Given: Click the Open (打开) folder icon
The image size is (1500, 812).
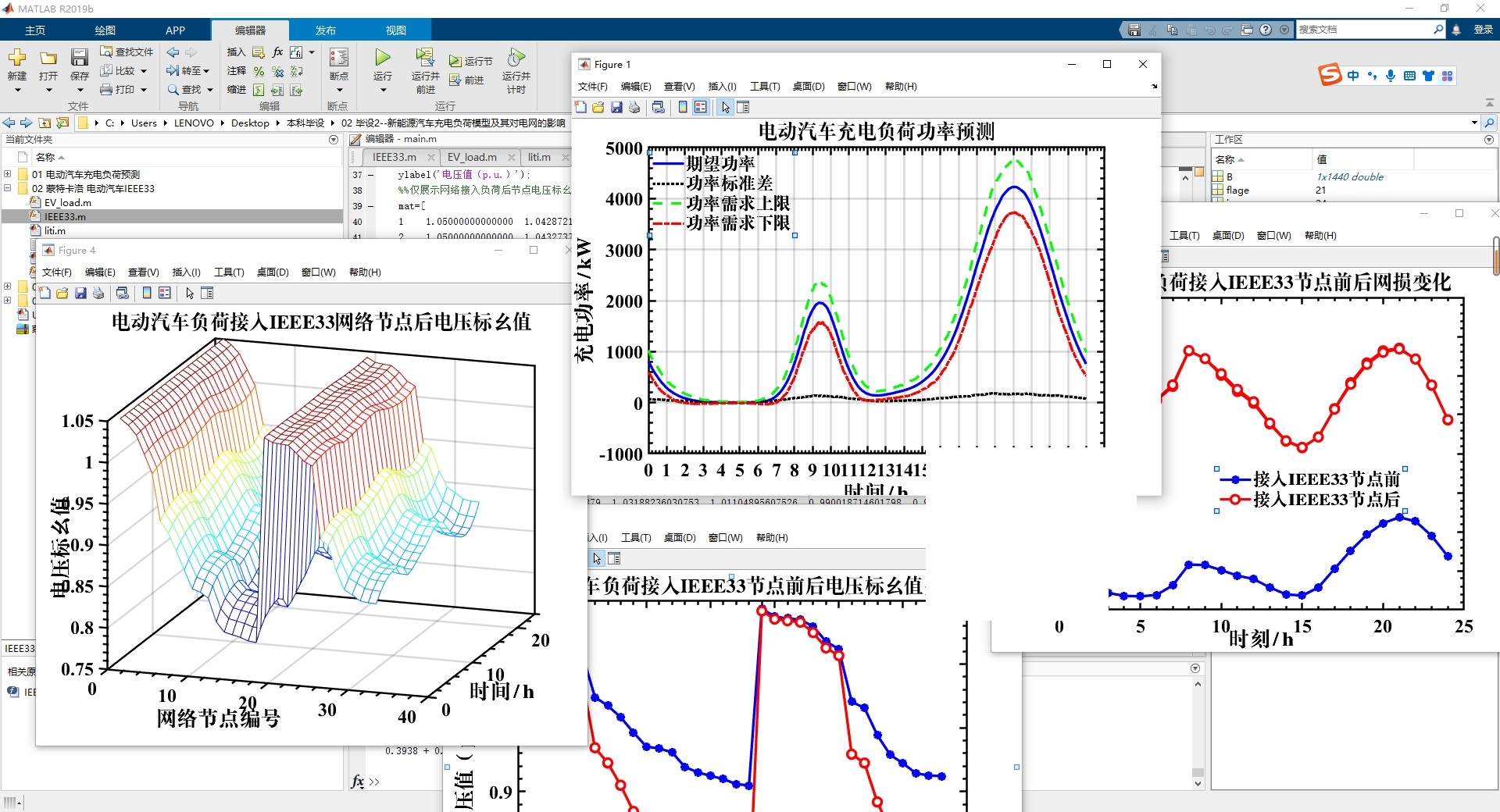Looking at the screenshot, I should (x=48, y=58).
